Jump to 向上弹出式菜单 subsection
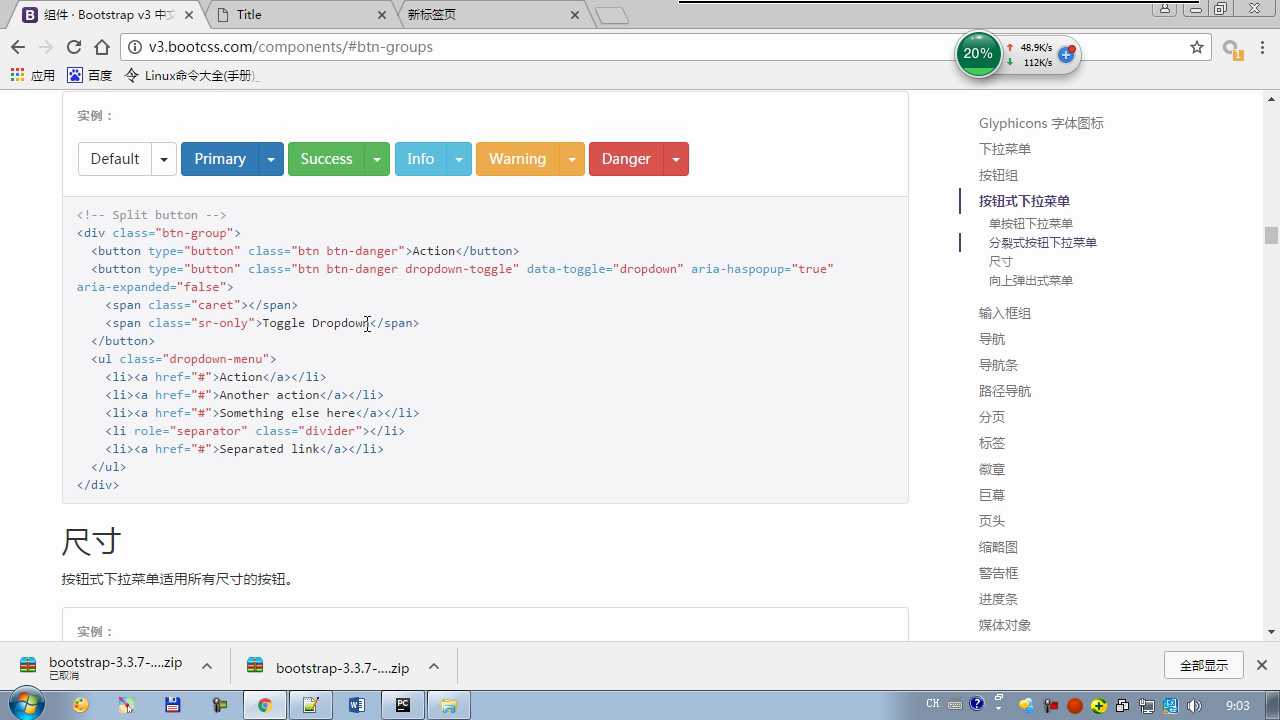Image resolution: width=1280 pixels, height=720 pixels. 1031,281
